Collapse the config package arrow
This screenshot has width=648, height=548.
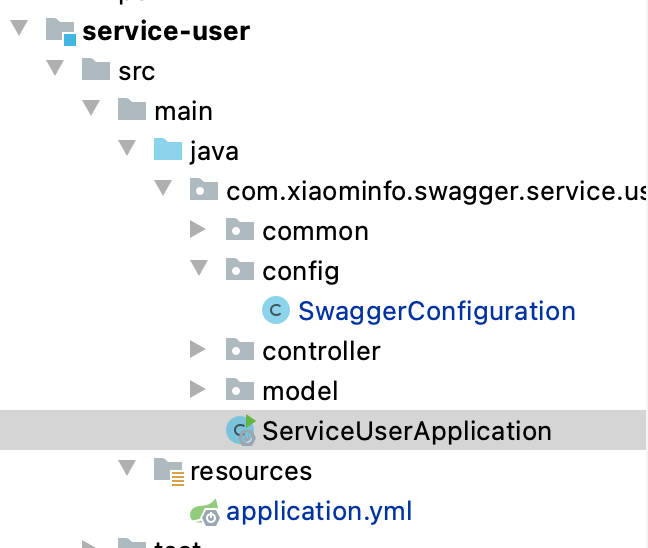pyautogui.click(x=198, y=271)
